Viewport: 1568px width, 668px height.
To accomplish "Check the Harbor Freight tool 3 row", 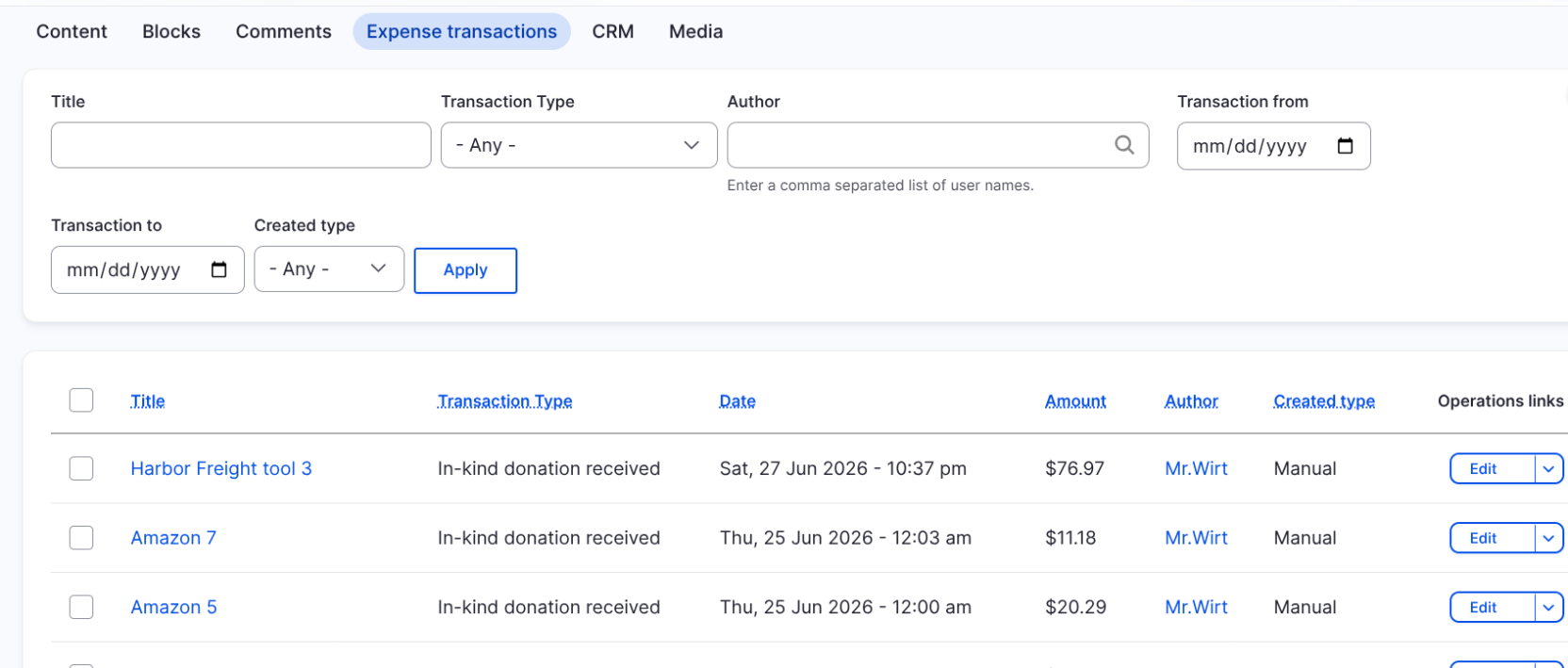I will (x=81, y=468).
